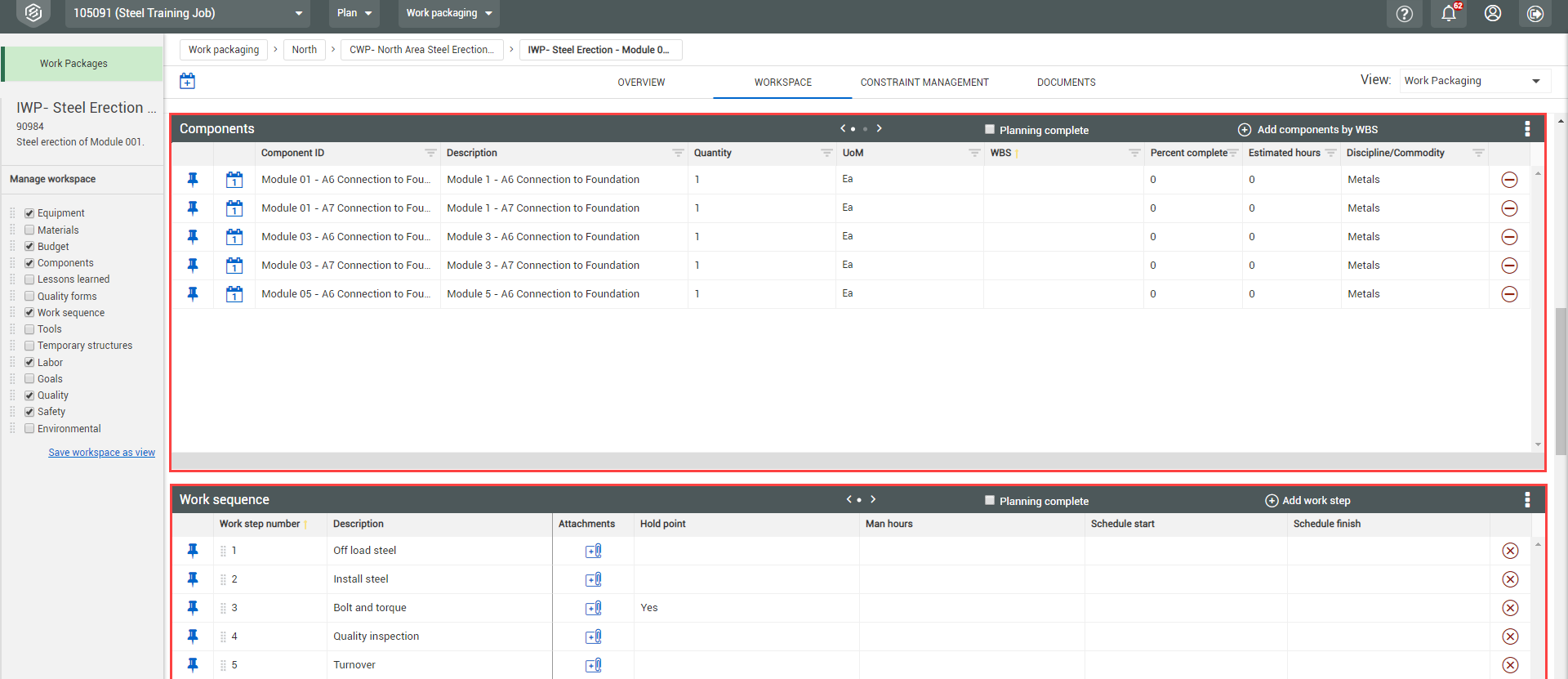Click Add components by WBS button

click(1307, 130)
